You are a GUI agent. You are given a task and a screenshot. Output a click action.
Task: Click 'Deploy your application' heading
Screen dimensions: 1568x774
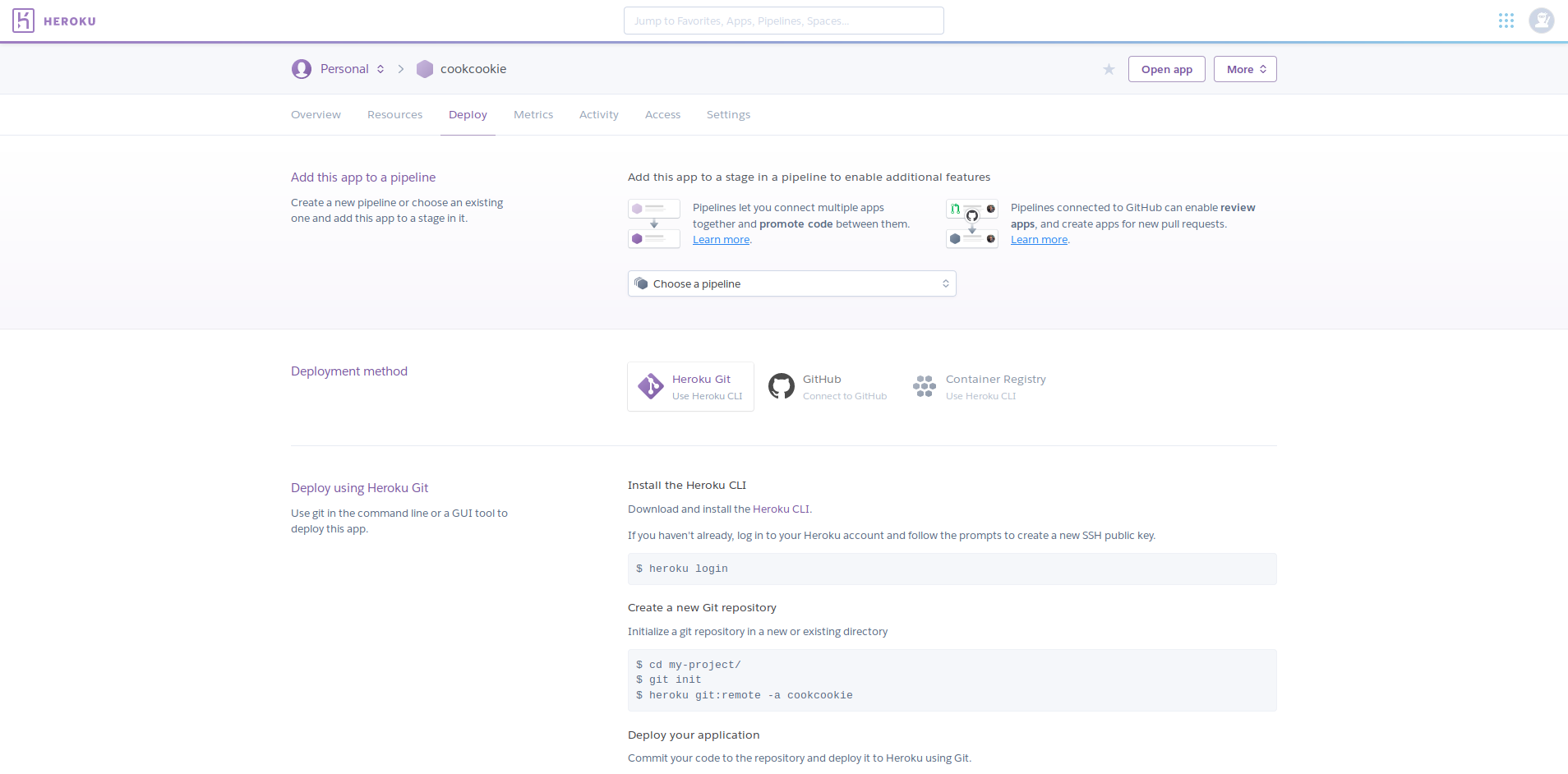[x=694, y=735]
